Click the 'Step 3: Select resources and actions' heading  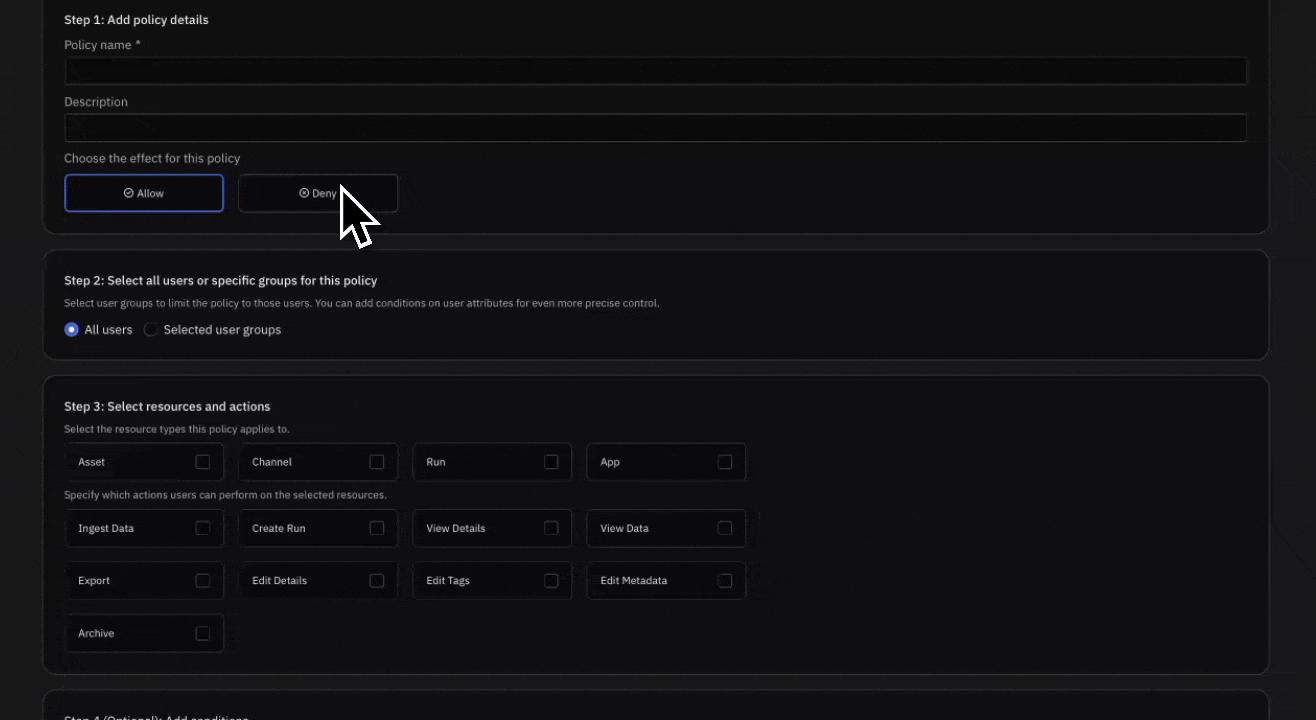coord(167,407)
